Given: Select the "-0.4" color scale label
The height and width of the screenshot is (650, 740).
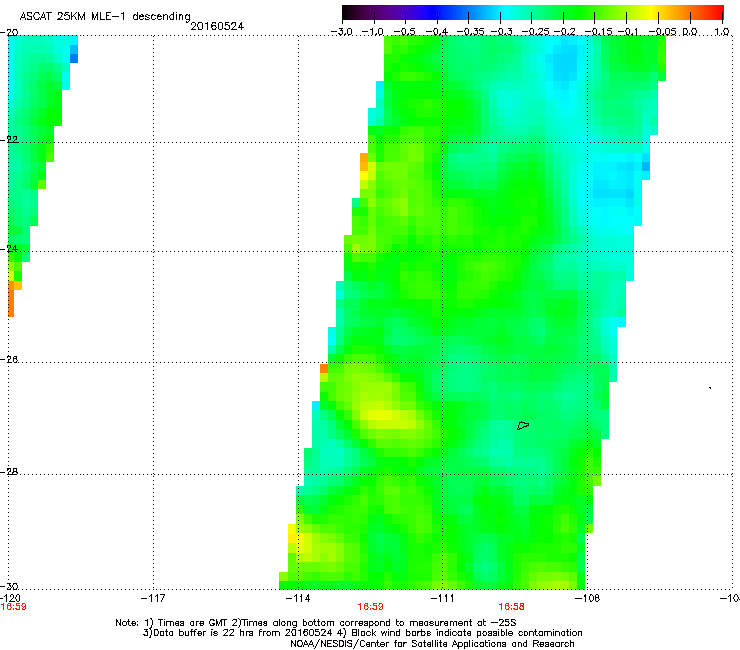Looking at the screenshot, I should coord(437,32).
